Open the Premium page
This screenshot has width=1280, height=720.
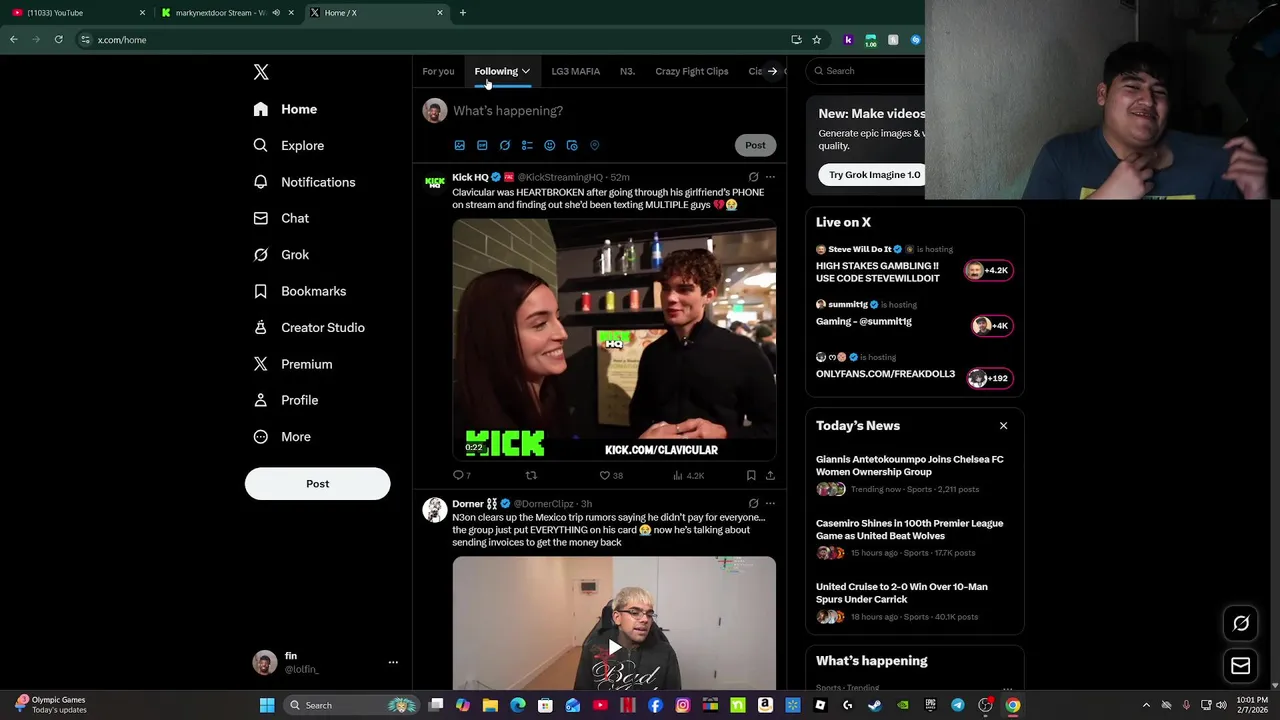pyautogui.click(x=293, y=364)
